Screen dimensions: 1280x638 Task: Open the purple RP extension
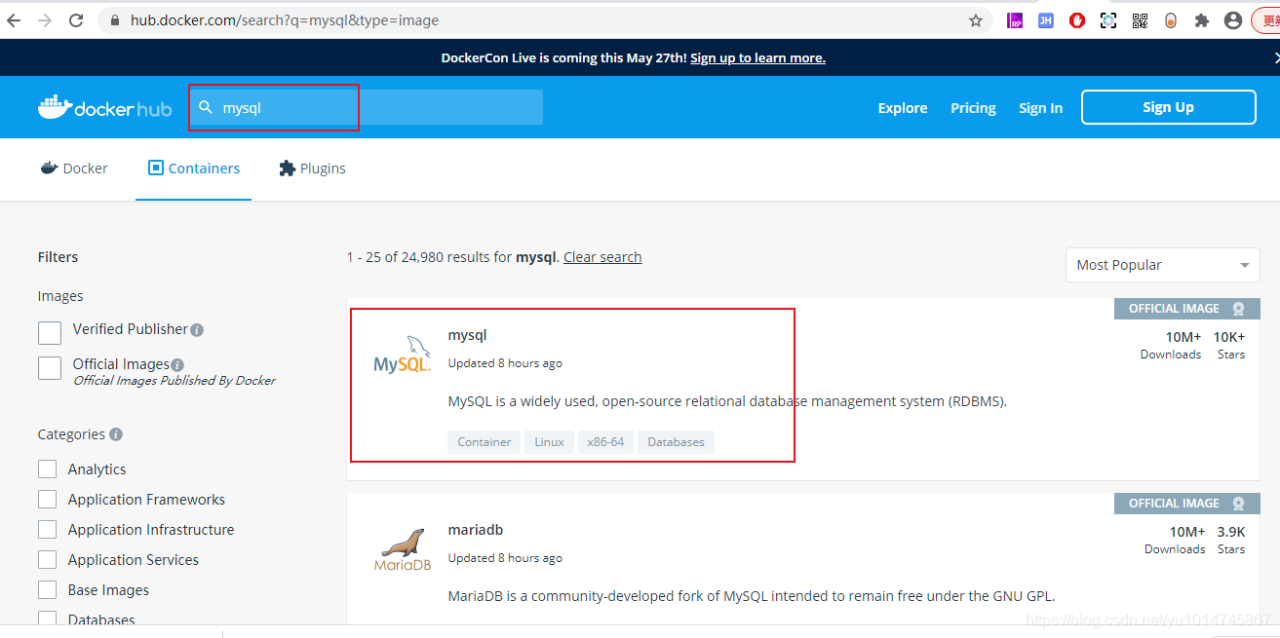click(1015, 20)
